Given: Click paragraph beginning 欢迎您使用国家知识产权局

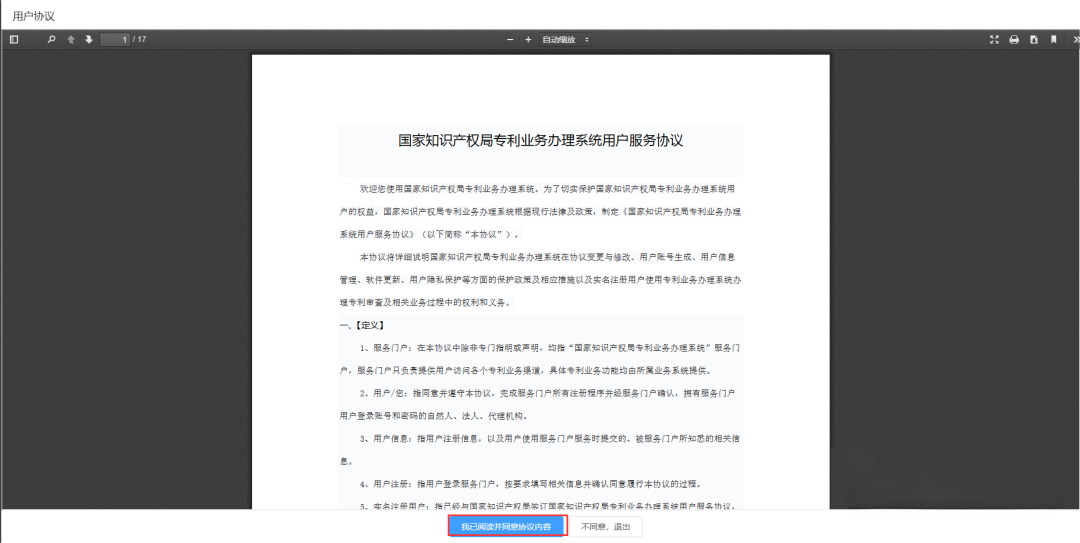Looking at the screenshot, I should [x=540, y=188].
